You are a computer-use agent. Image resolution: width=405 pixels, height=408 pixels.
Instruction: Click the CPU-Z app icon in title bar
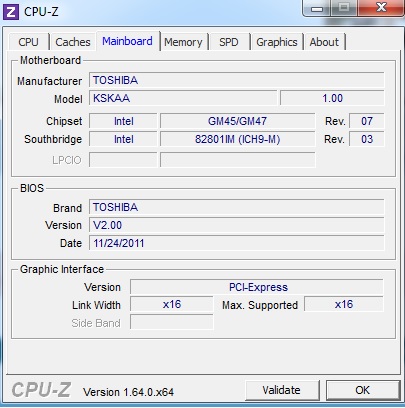point(10,12)
